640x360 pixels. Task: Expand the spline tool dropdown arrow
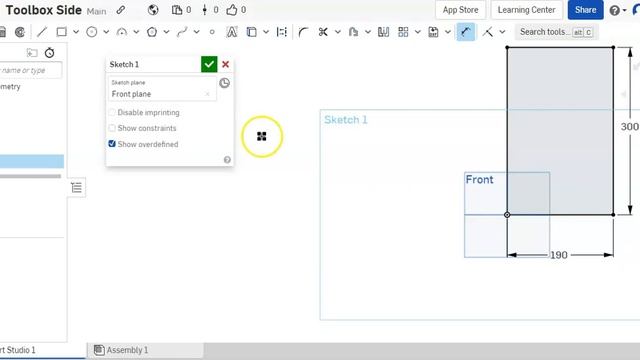click(197, 32)
